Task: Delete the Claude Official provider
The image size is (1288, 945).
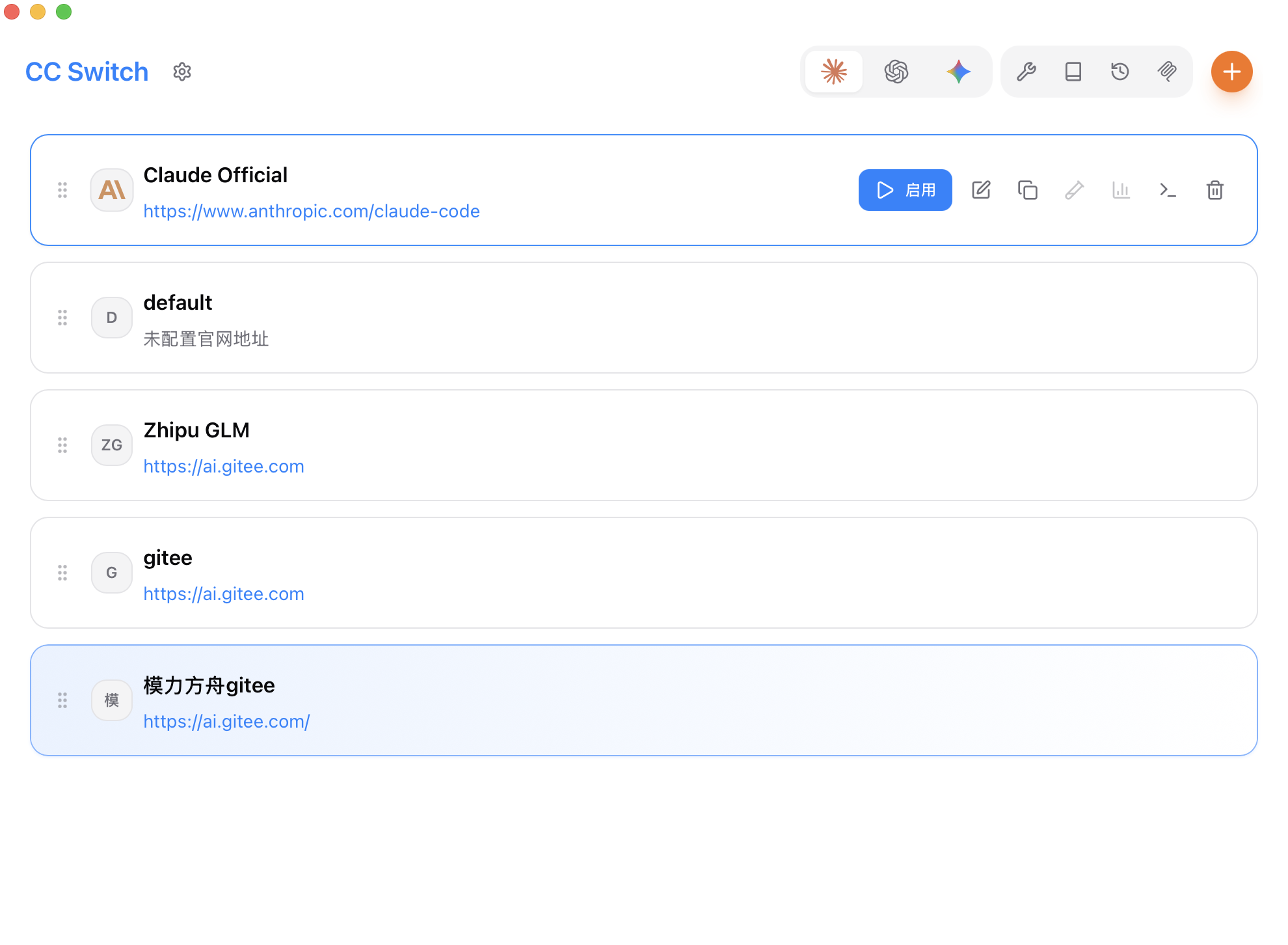Action: pyautogui.click(x=1215, y=190)
